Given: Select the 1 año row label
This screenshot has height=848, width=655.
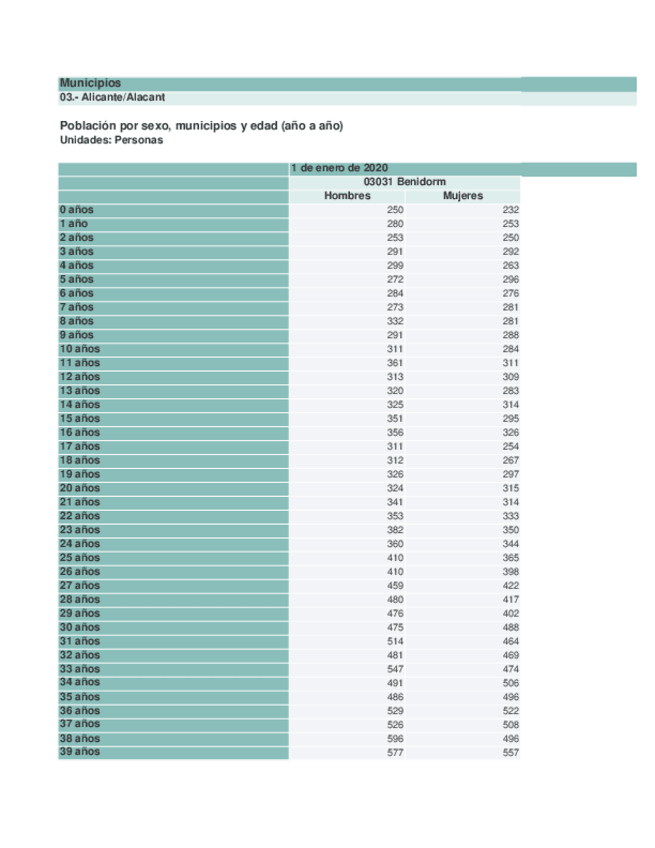Looking at the screenshot, I should click(74, 224).
